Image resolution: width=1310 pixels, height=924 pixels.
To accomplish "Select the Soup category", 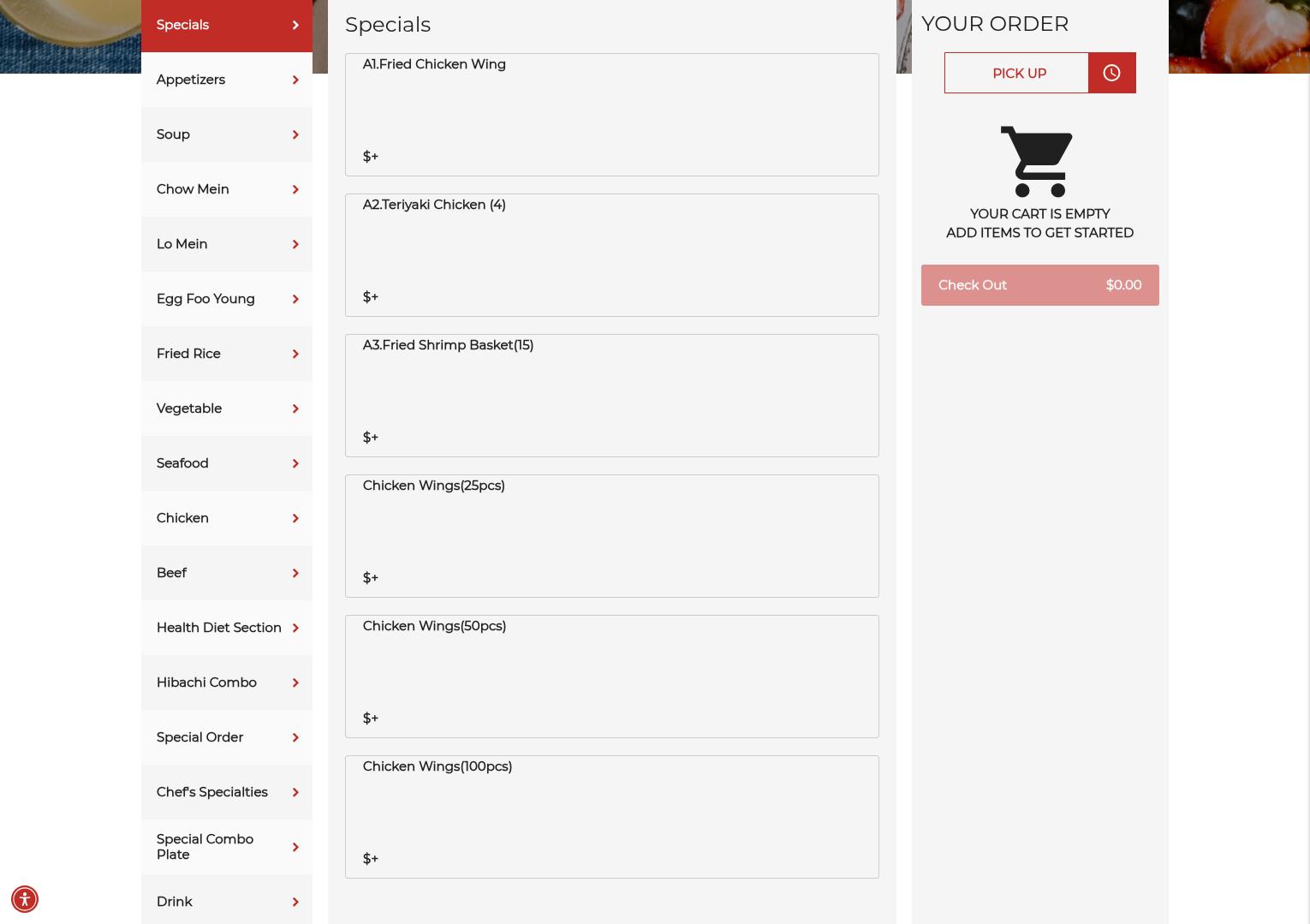I will 227,134.
